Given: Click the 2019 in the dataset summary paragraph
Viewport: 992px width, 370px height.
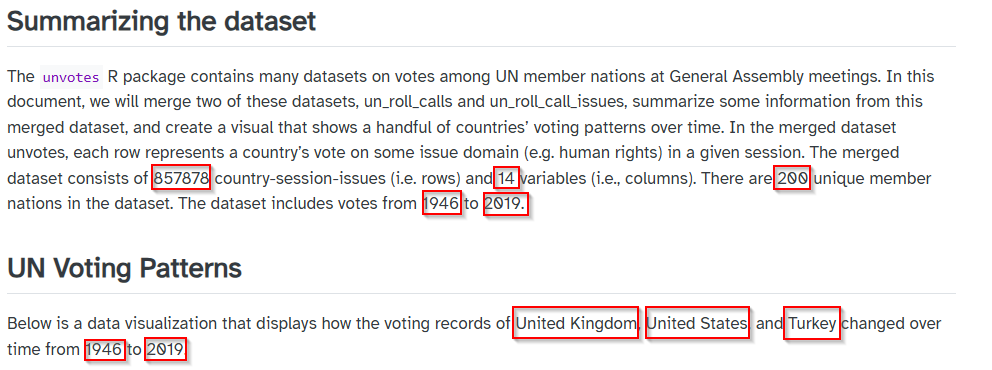Looking at the screenshot, I should pos(505,205).
